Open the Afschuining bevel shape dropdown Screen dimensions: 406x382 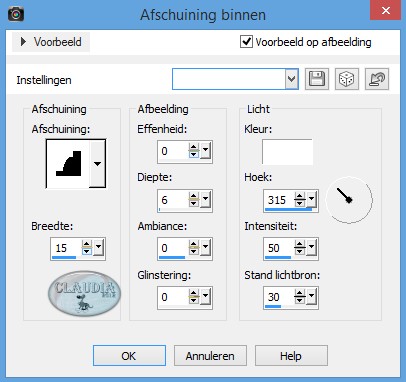[97, 164]
